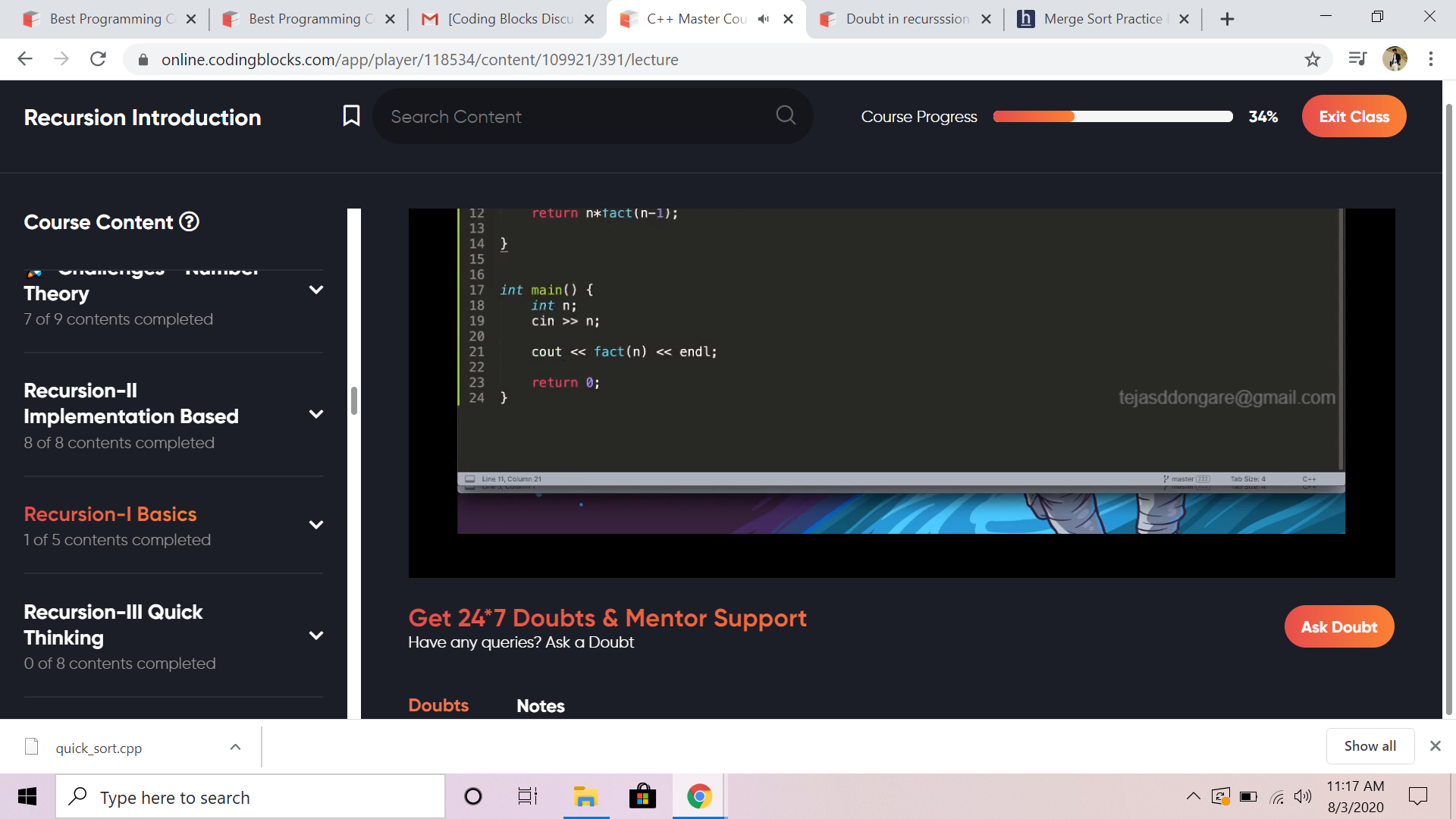The width and height of the screenshot is (1456, 819).
Task: Switch to the Notes tab
Action: pos(540,705)
